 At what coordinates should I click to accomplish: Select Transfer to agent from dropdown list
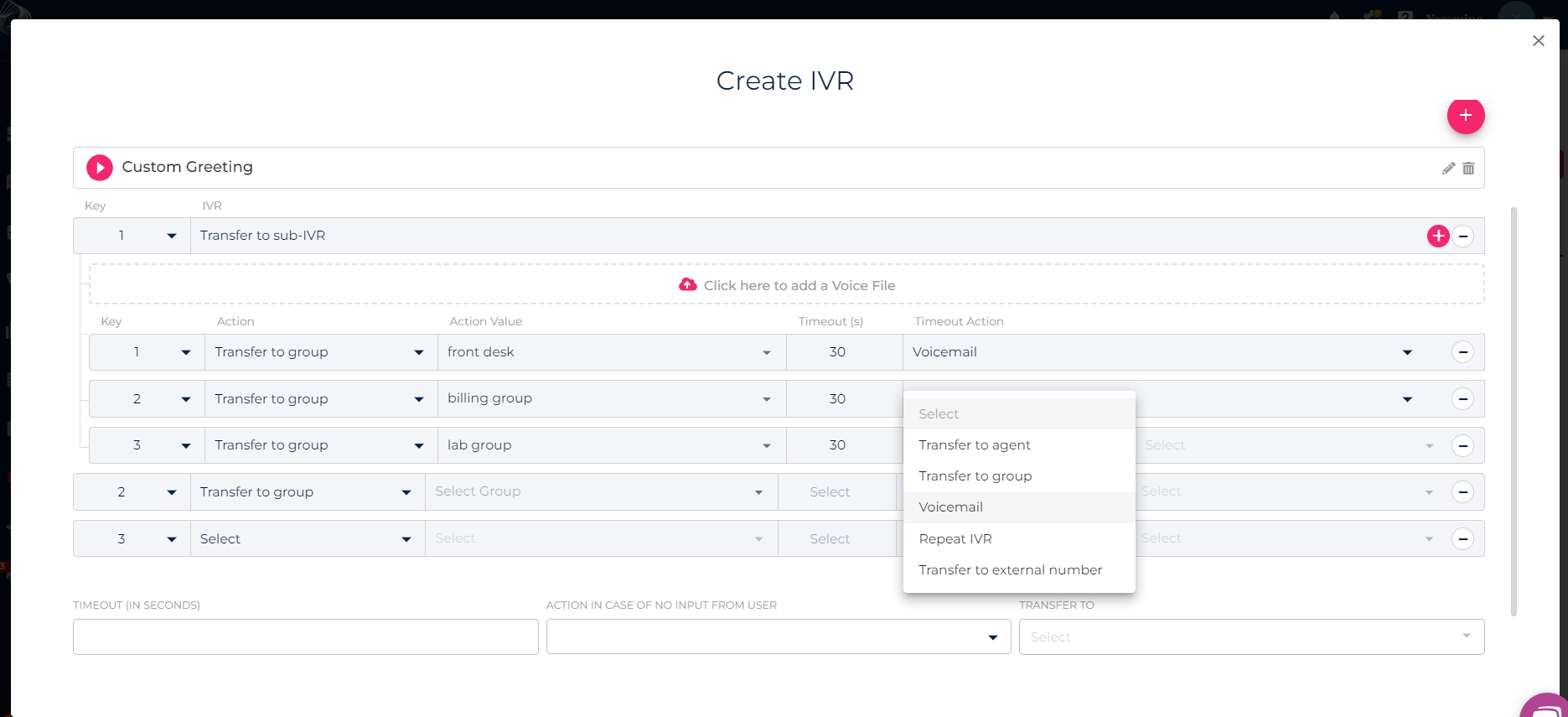pos(974,445)
